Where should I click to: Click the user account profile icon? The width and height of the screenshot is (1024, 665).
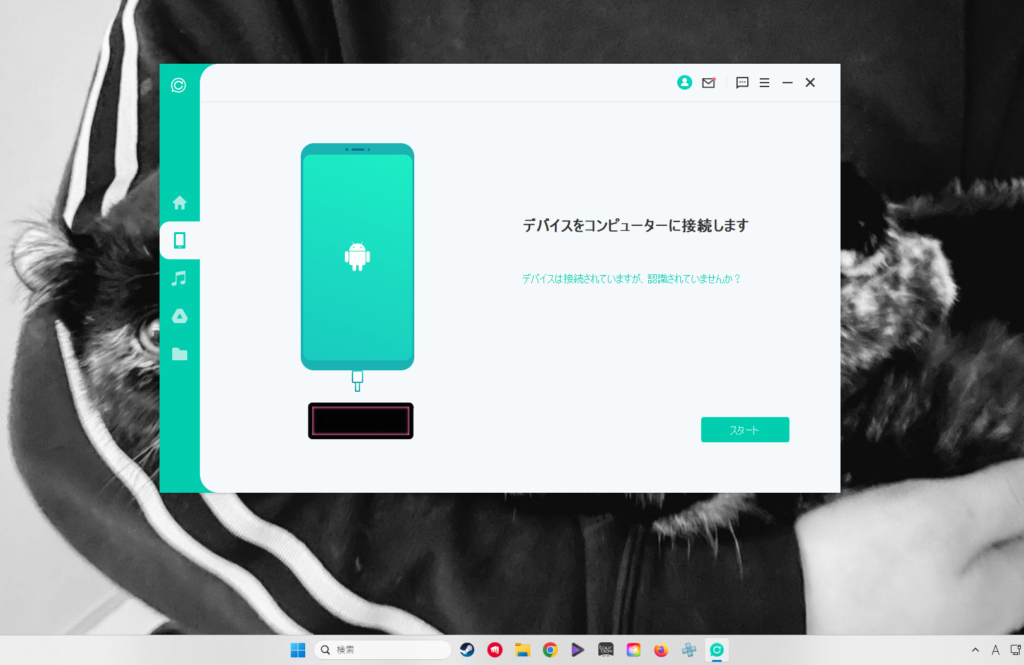click(684, 83)
